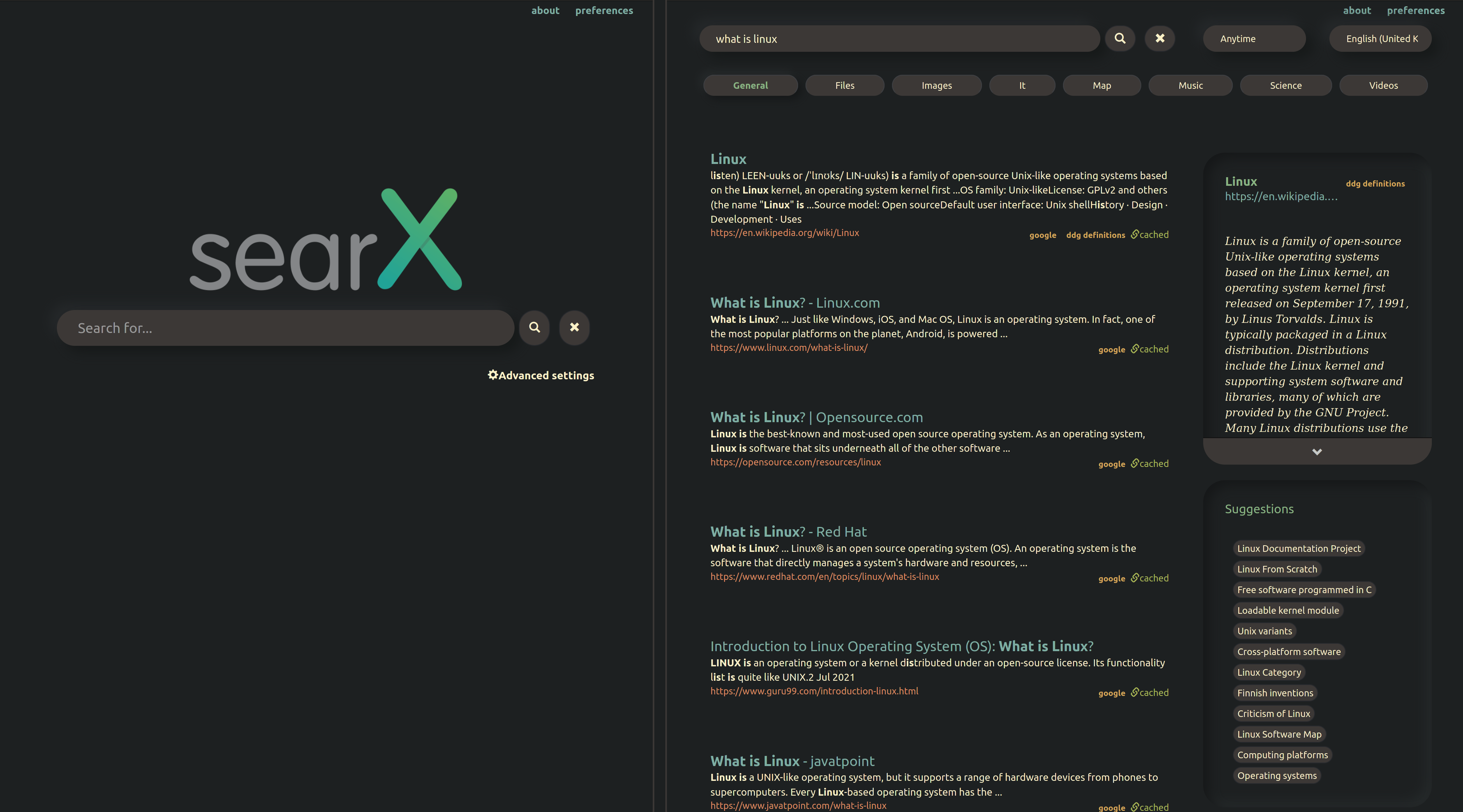The image size is (1463, 812).
Task: Open 'What is Linux? | Opensource.com' result
Action: tap(816, 417)
